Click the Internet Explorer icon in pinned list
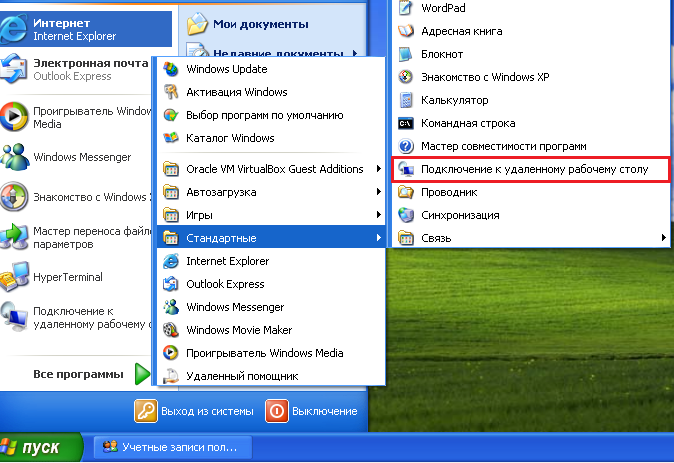The height and width of the screenshot is (463, 674). point(14,29)
